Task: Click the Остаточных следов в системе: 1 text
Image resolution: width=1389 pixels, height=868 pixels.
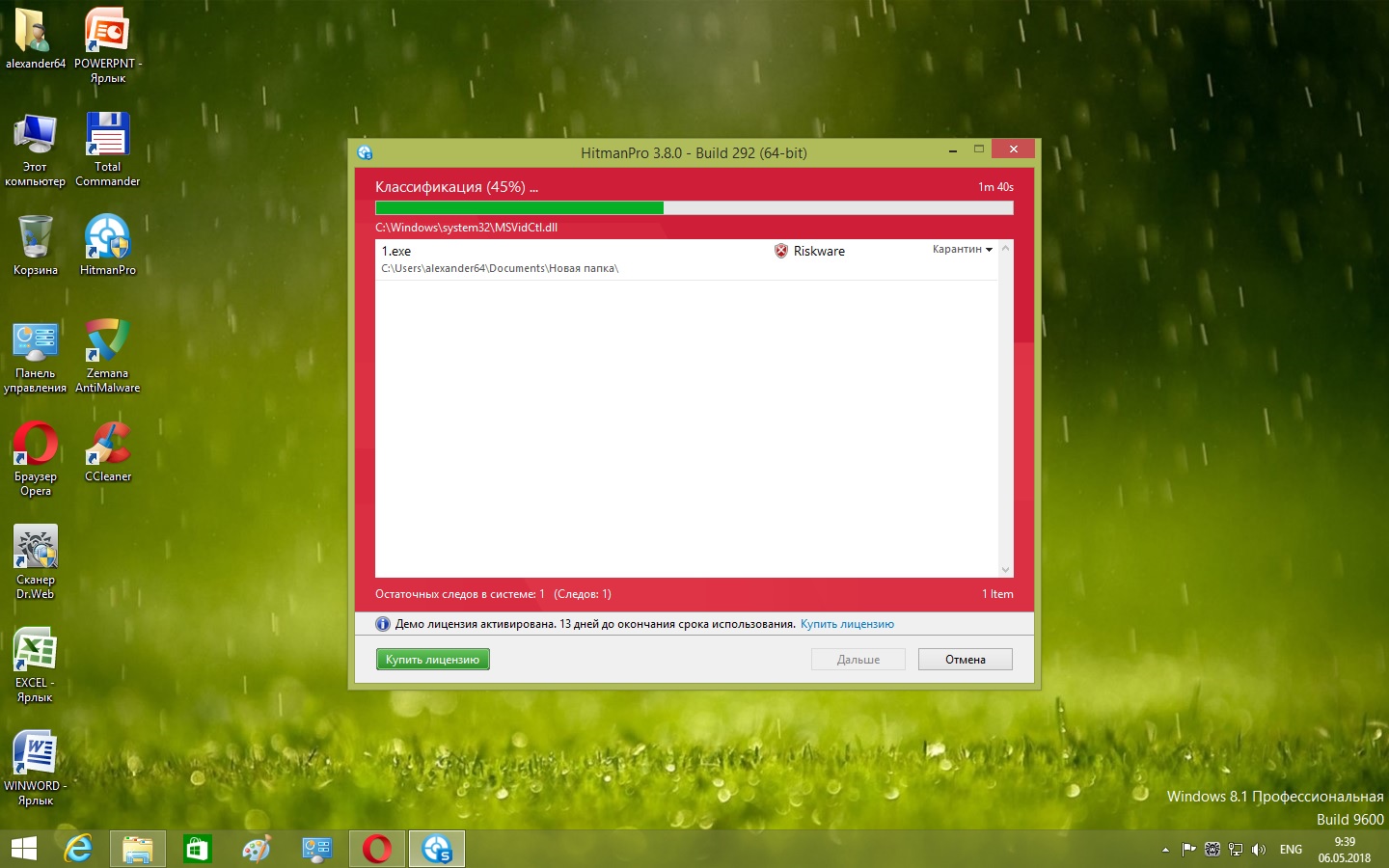Action: (x=460, y=594)
